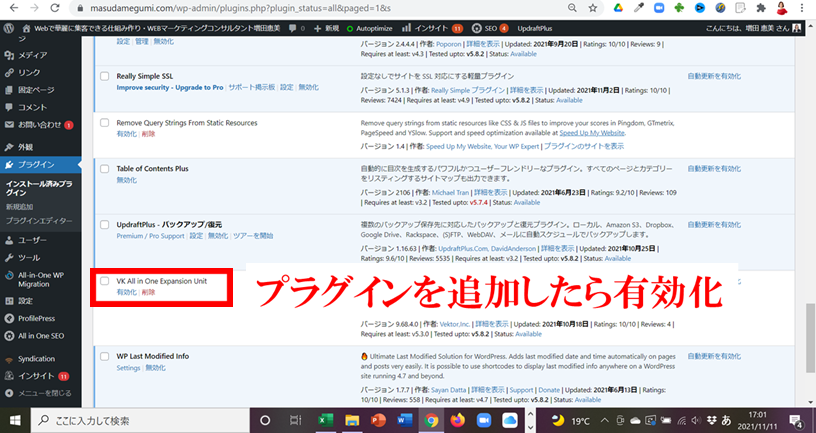Delete VK All in One Expansion Unit via 削除
Screen dimensions: 816x433
click(148, 292)
